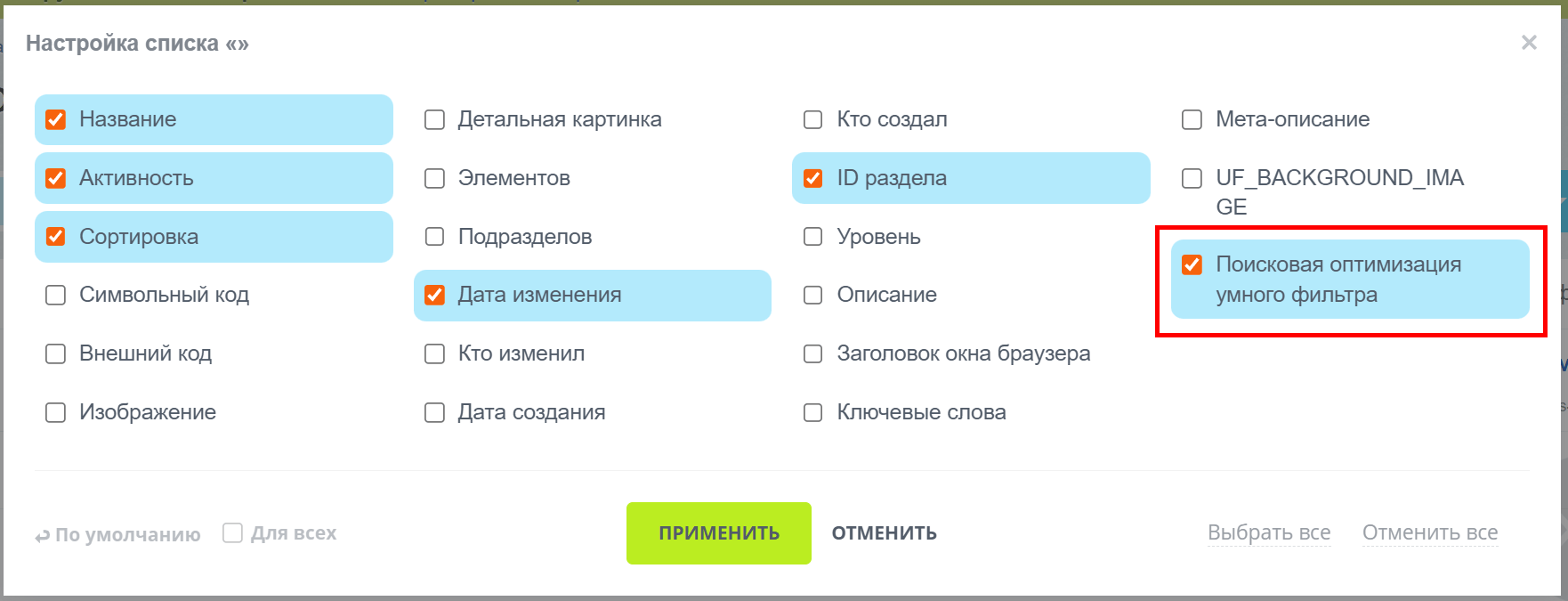Enable the Символьный код checkbox
1568x601 pixels.
click(x=56, y=295)
